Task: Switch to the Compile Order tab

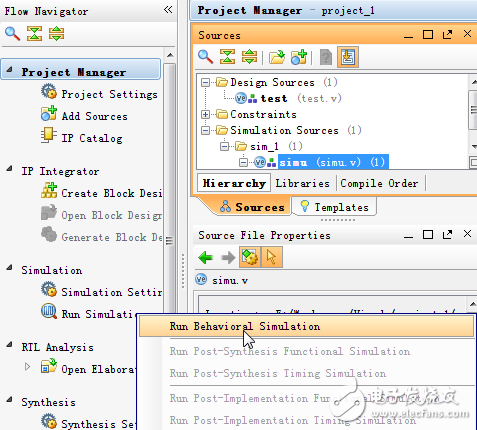Action: pos(379,183)
